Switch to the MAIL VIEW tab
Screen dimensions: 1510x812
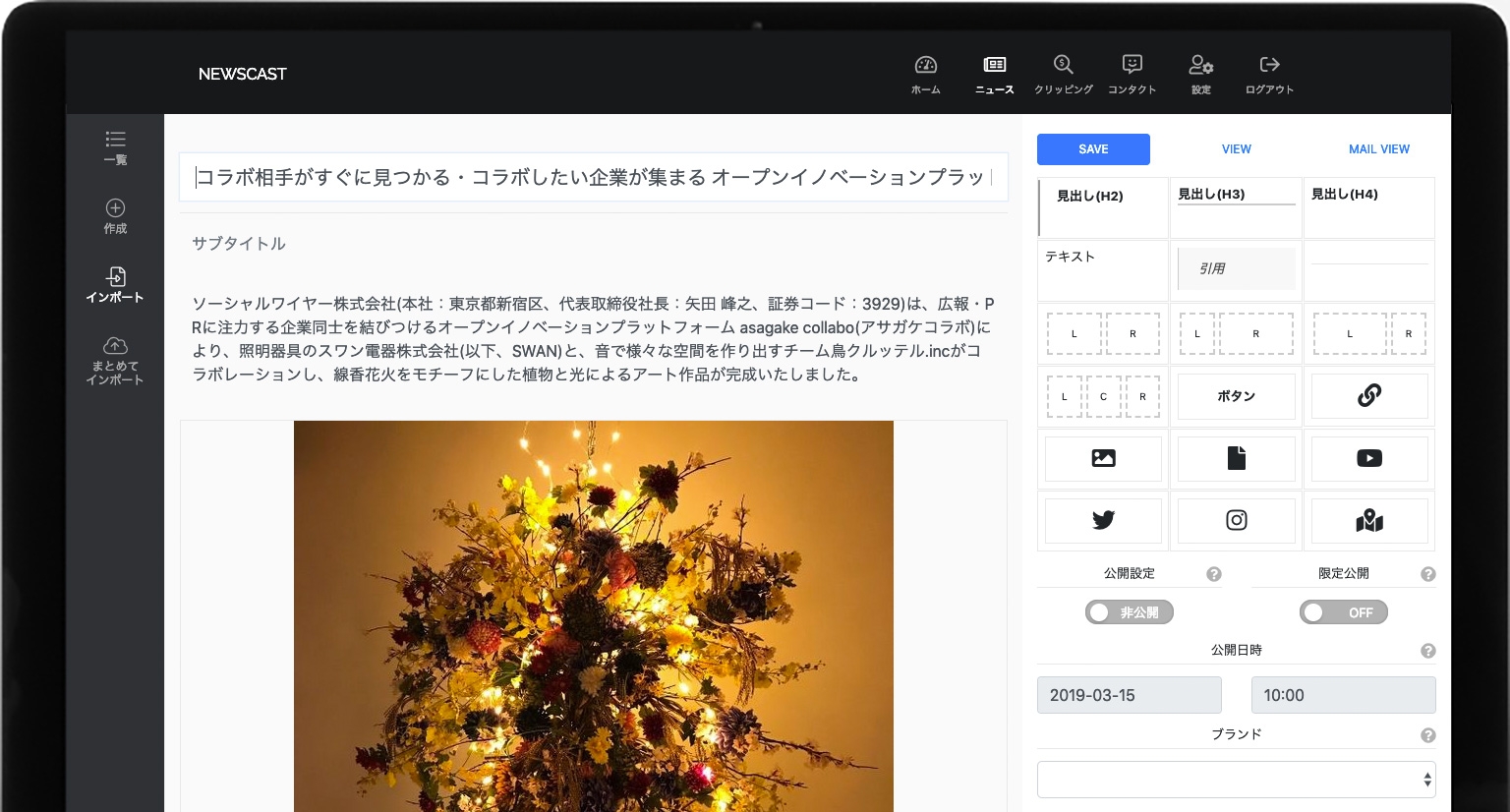1378,148
